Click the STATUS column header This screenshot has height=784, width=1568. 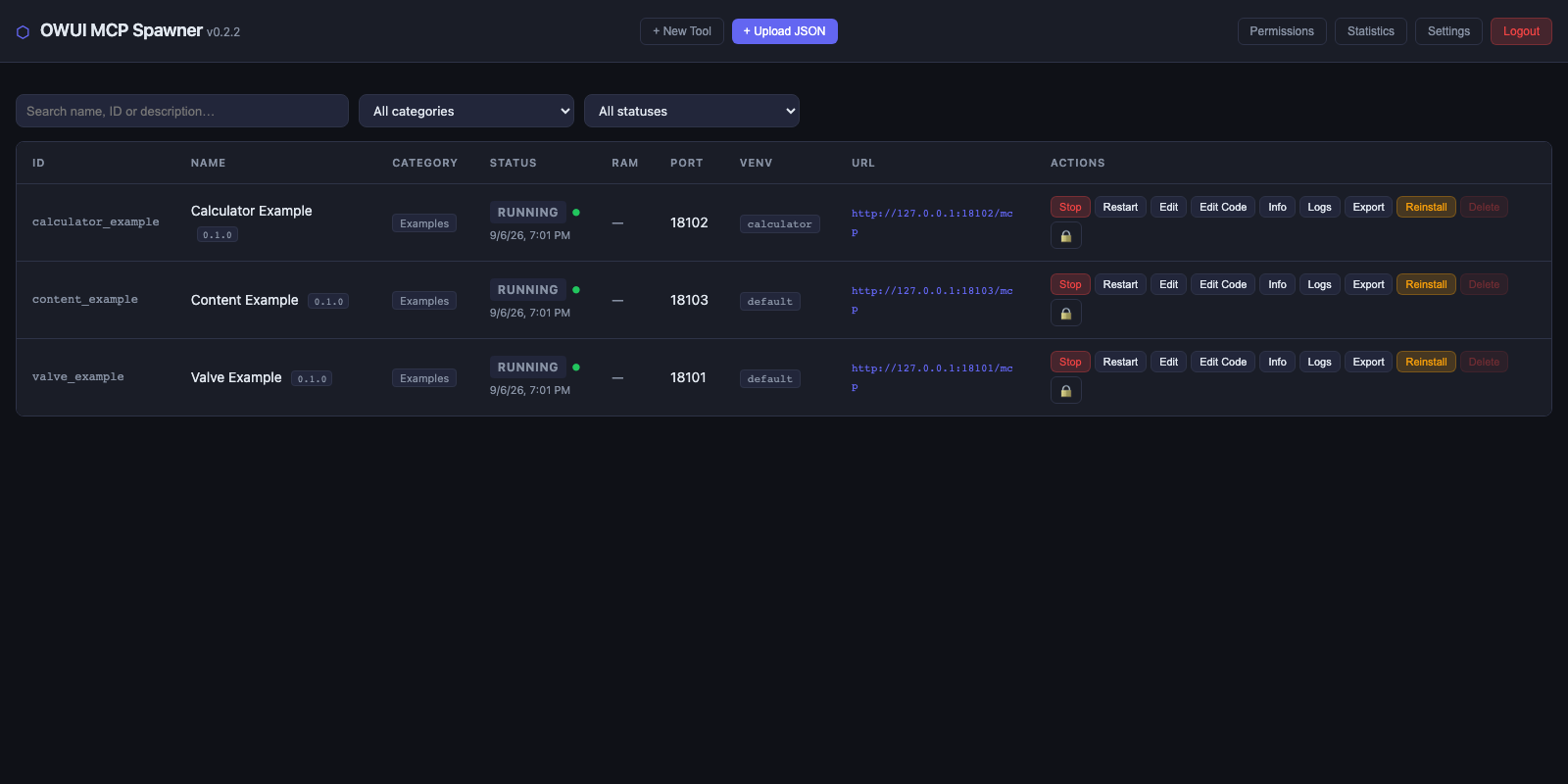click(x=513, y=163)
